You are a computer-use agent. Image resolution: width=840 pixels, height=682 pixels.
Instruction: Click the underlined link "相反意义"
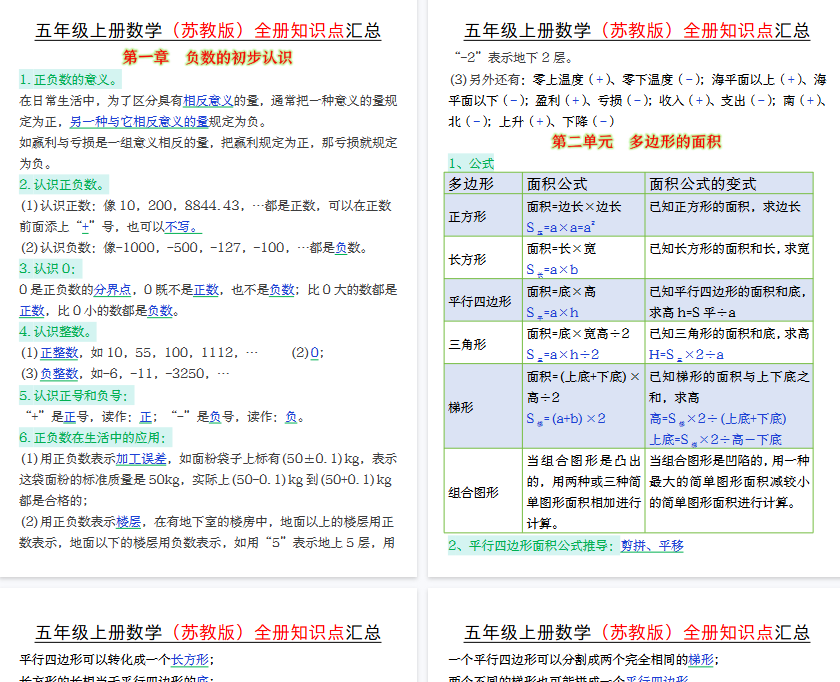[207, 100]
